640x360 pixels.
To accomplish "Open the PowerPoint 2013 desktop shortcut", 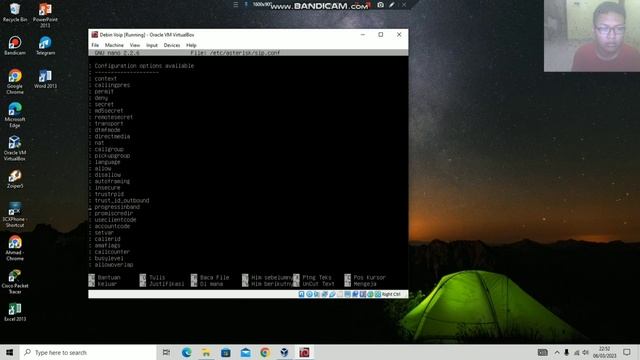I will coord(45,15).
